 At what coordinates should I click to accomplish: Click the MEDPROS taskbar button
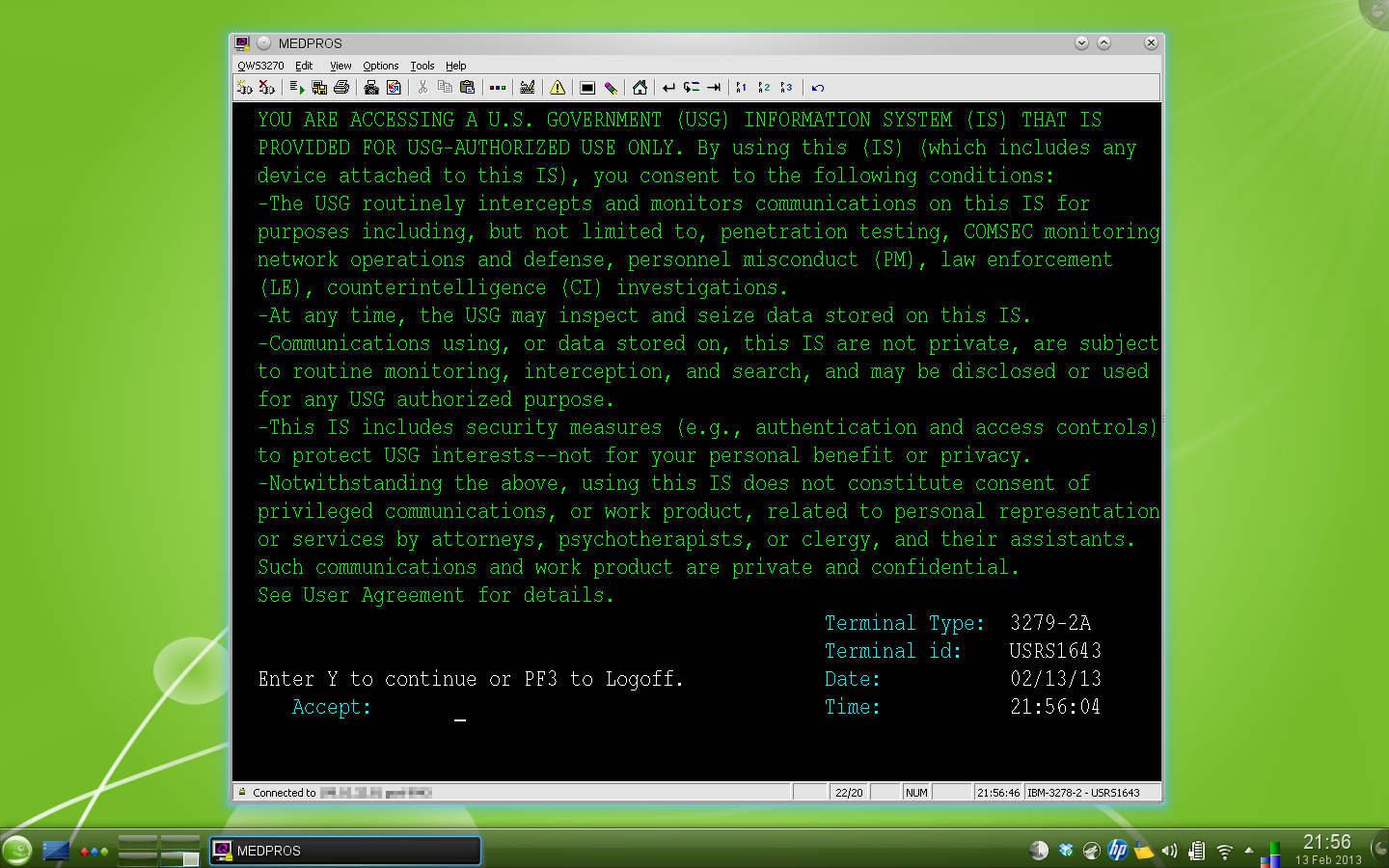345,851
